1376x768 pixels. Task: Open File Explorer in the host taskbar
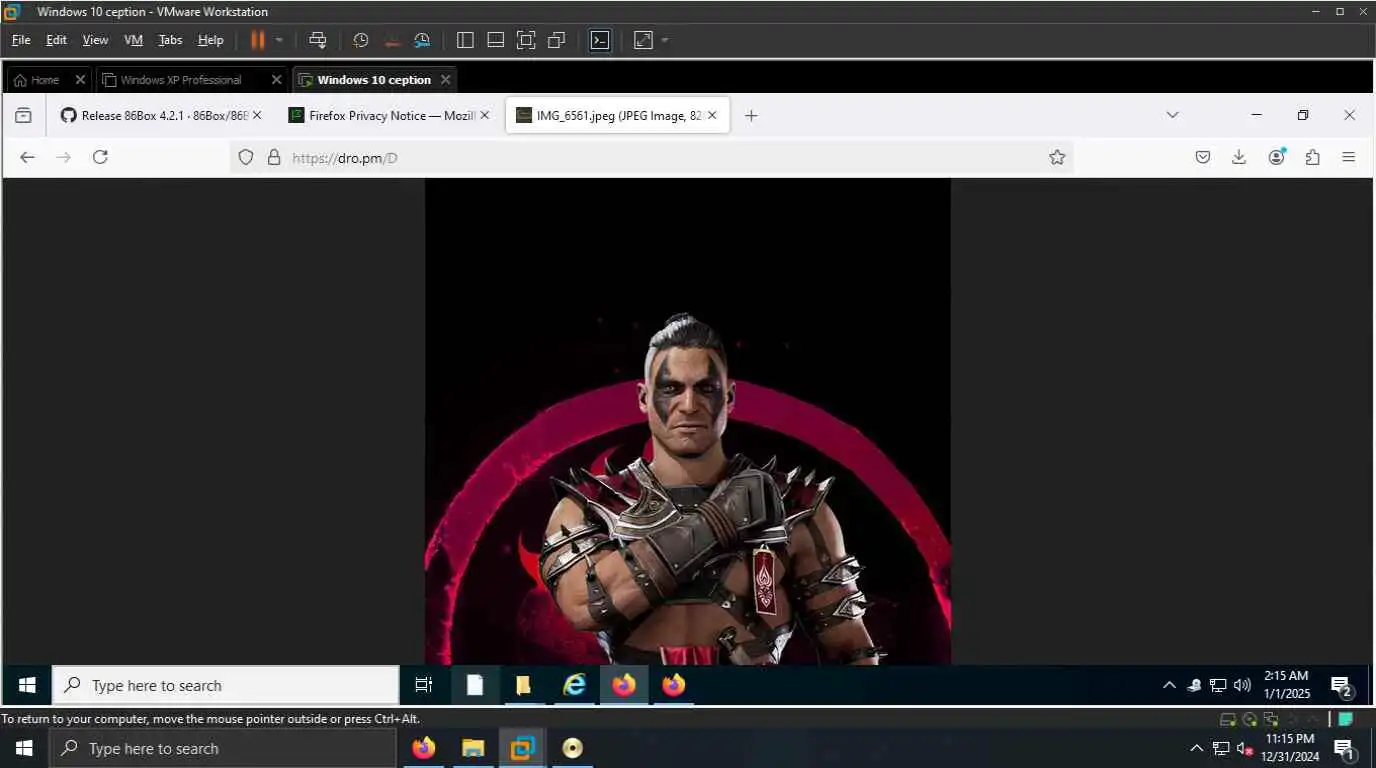[473, 748]
